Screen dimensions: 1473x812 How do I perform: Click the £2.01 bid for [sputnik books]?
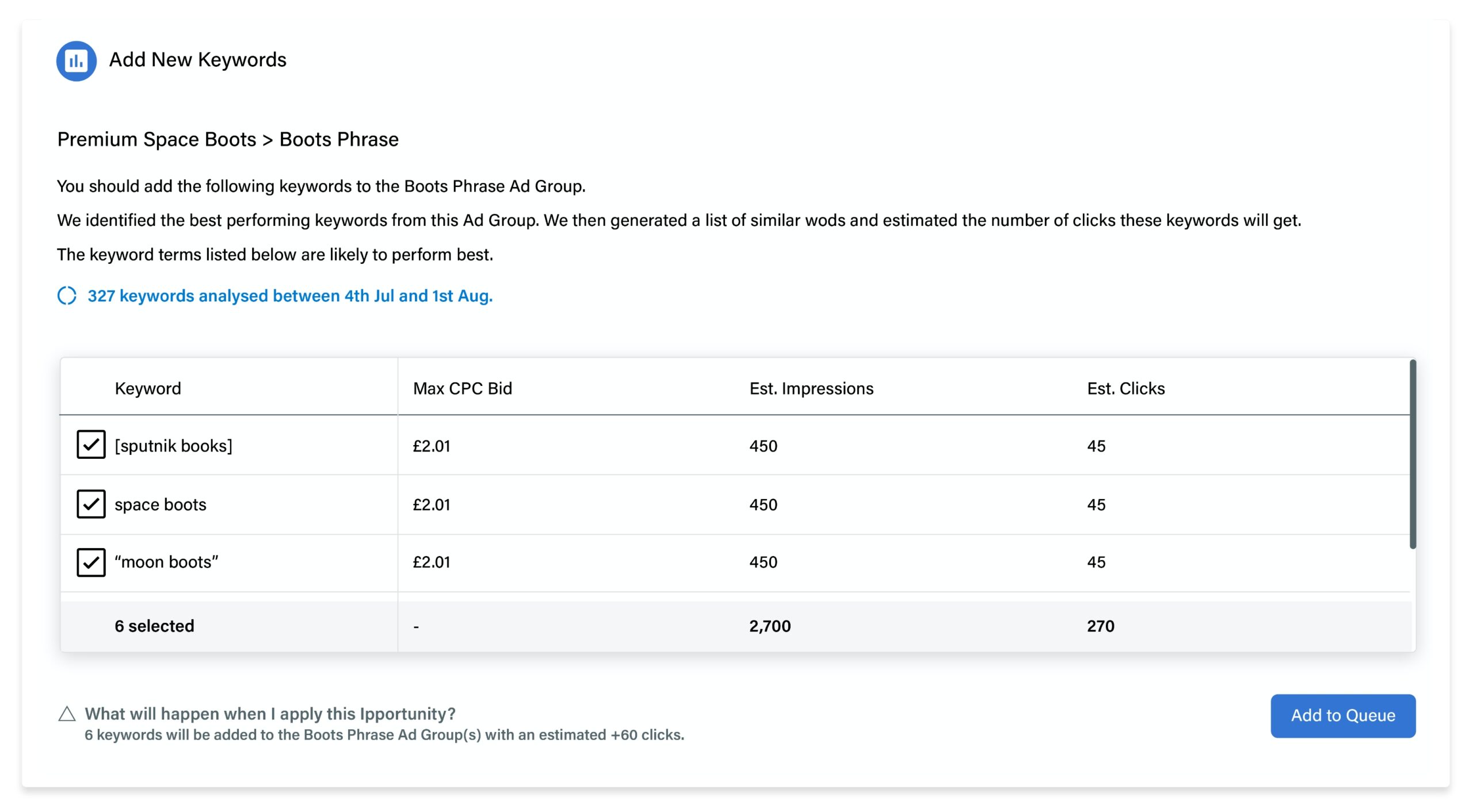coord(432,446)
